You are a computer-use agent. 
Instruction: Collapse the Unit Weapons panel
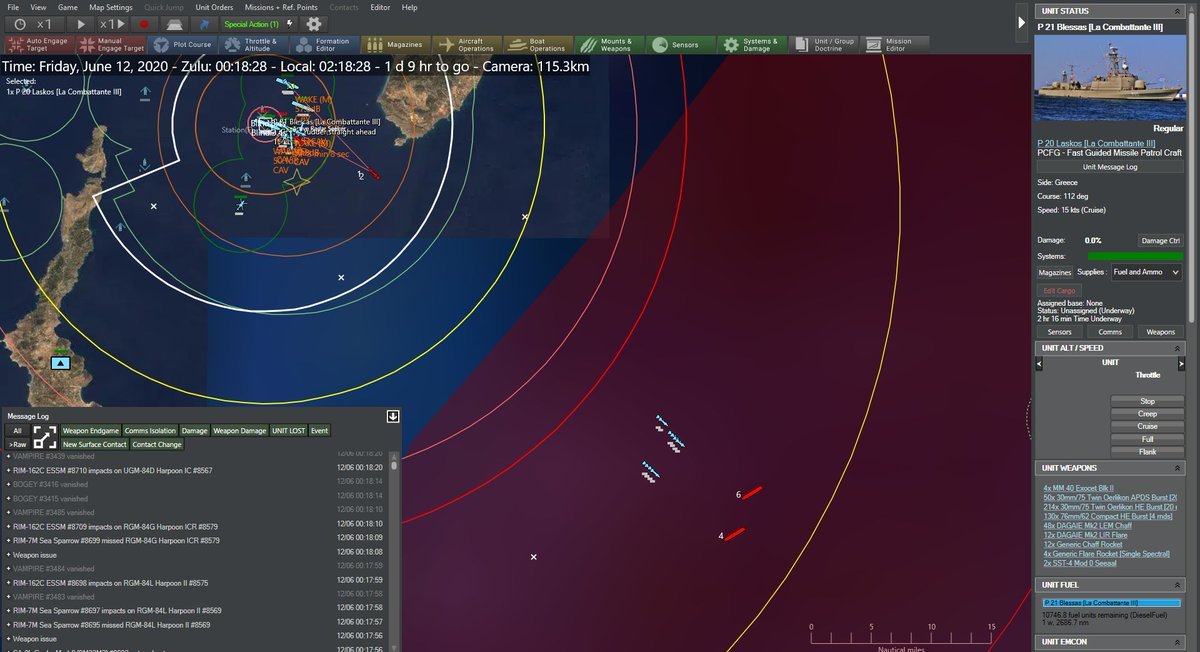click(1177, 468)
